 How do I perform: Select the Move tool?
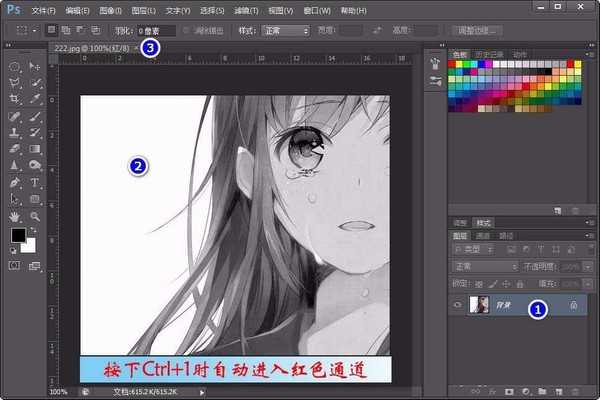tap(35, 67)
